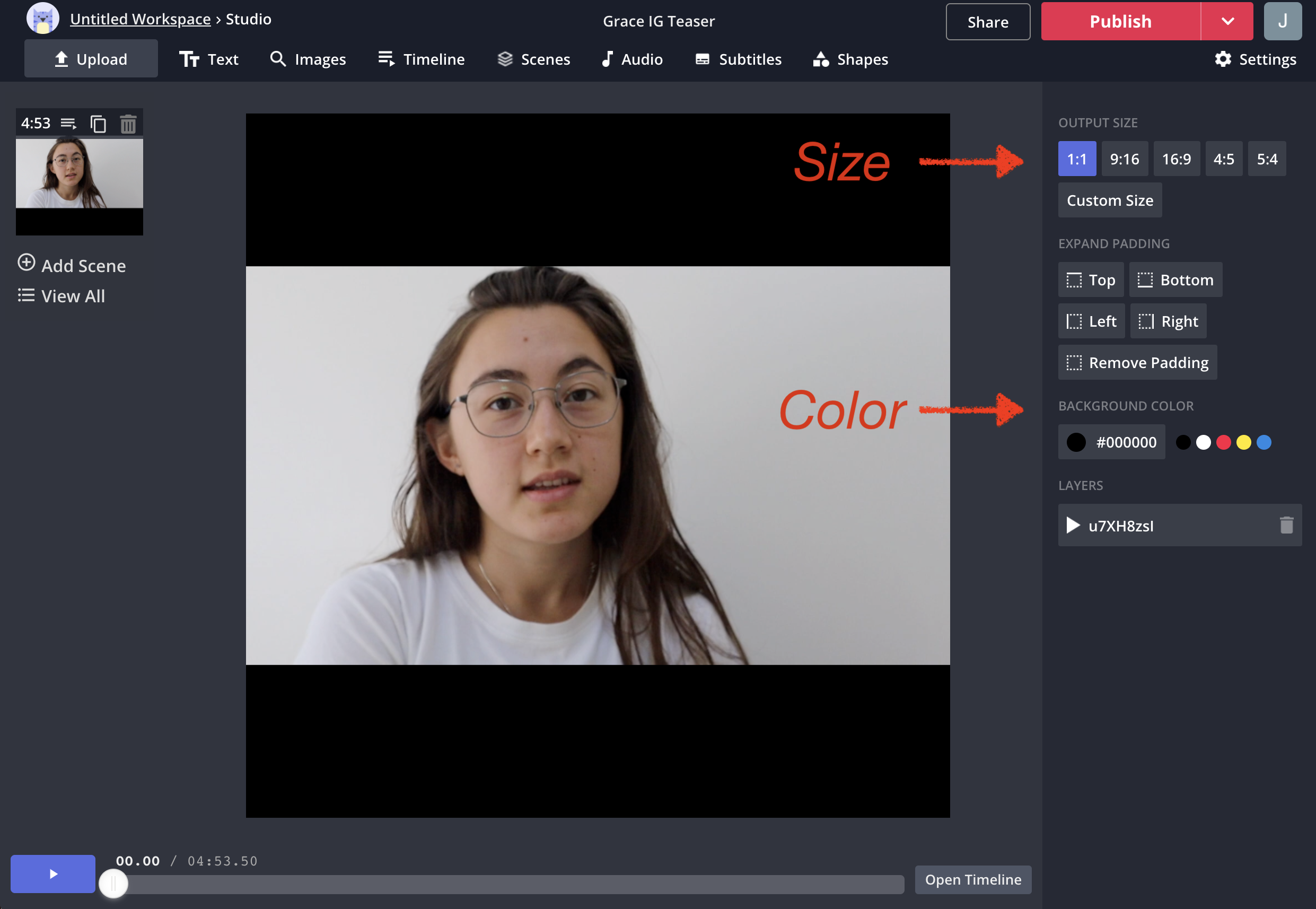The height and width of the screenshot is (909, 1316).
Task: Click the workspace cat avatar logo
Action: click(43, 19)
